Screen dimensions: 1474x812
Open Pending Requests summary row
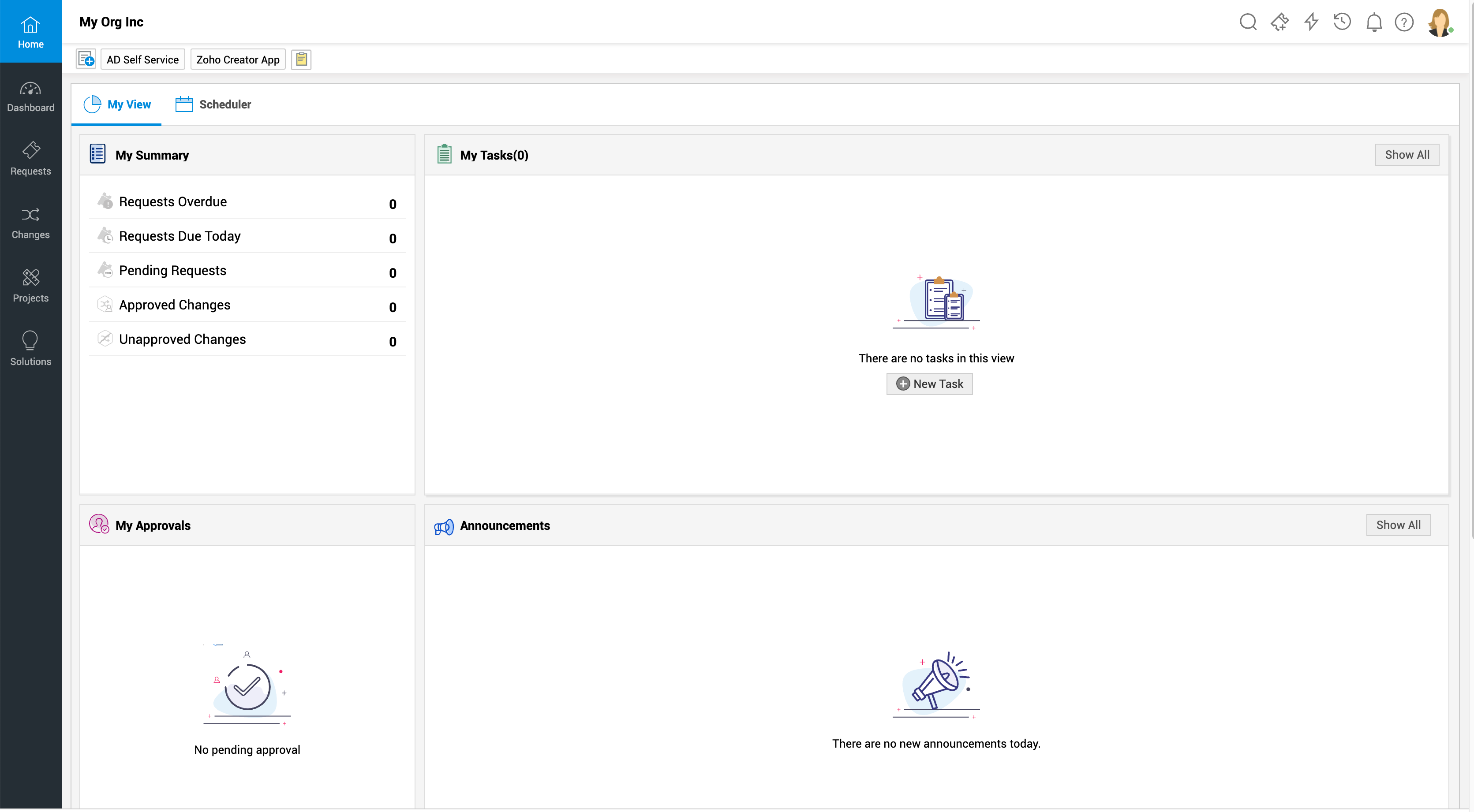pyautogui.click(x=172, y=271)
